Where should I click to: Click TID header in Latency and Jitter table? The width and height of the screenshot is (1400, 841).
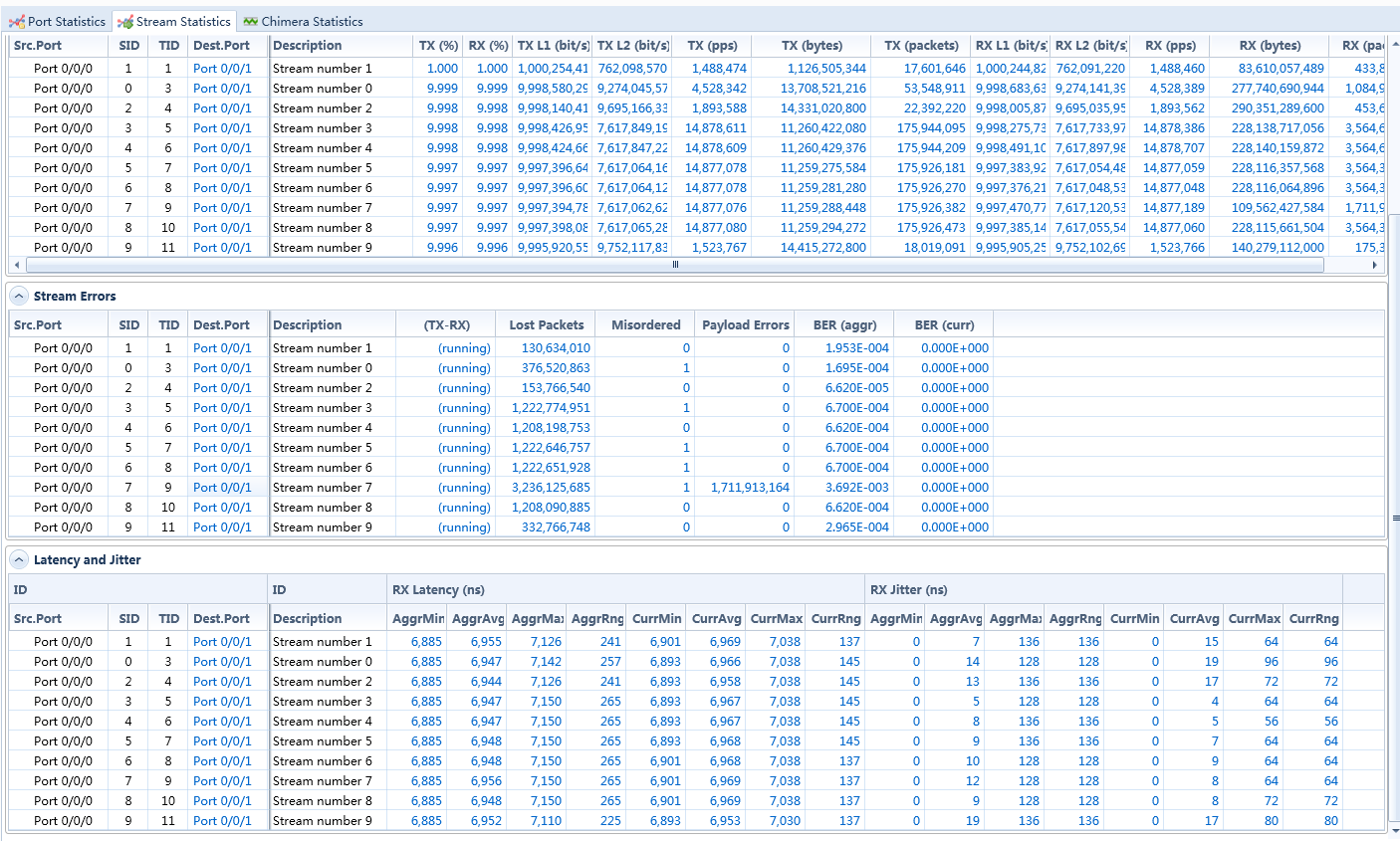click(169, 619)
